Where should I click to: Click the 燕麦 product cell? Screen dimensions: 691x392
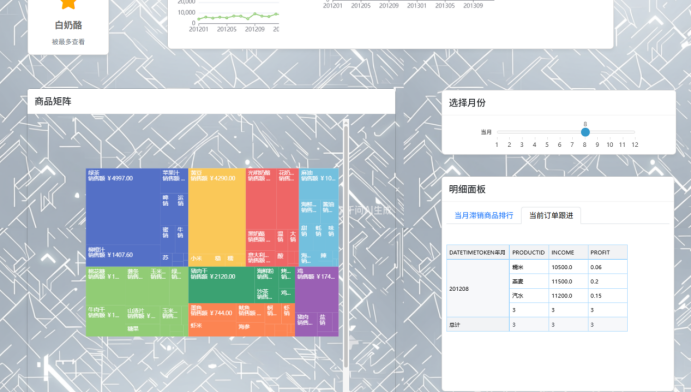pos(529,281)
